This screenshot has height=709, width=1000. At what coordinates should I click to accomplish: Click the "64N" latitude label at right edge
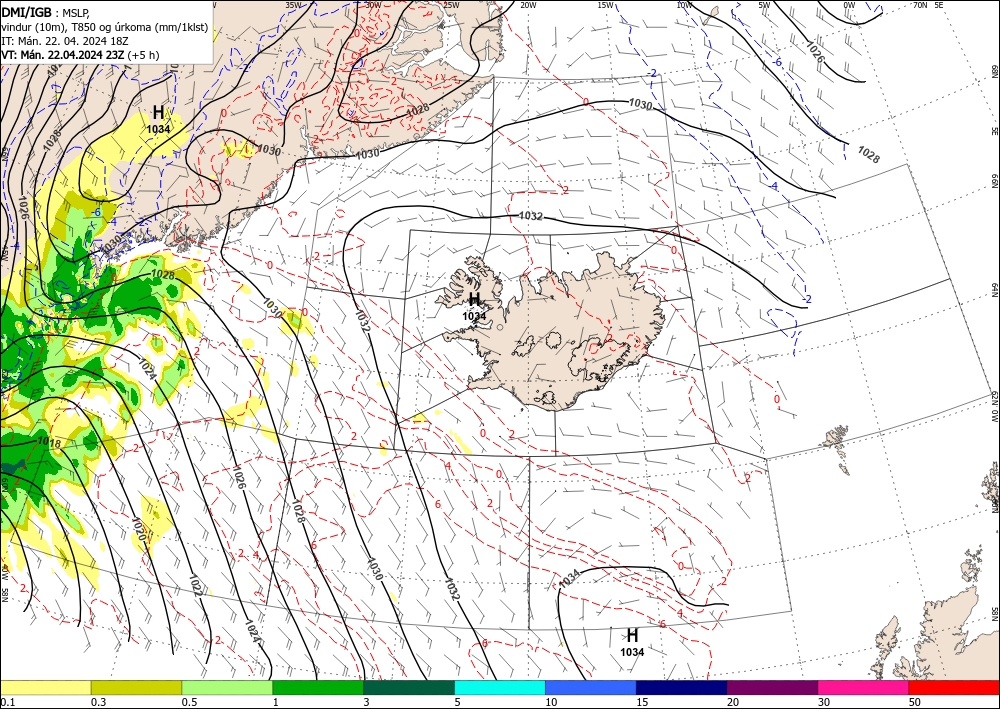pyautogui.click(x=994, y=290)
